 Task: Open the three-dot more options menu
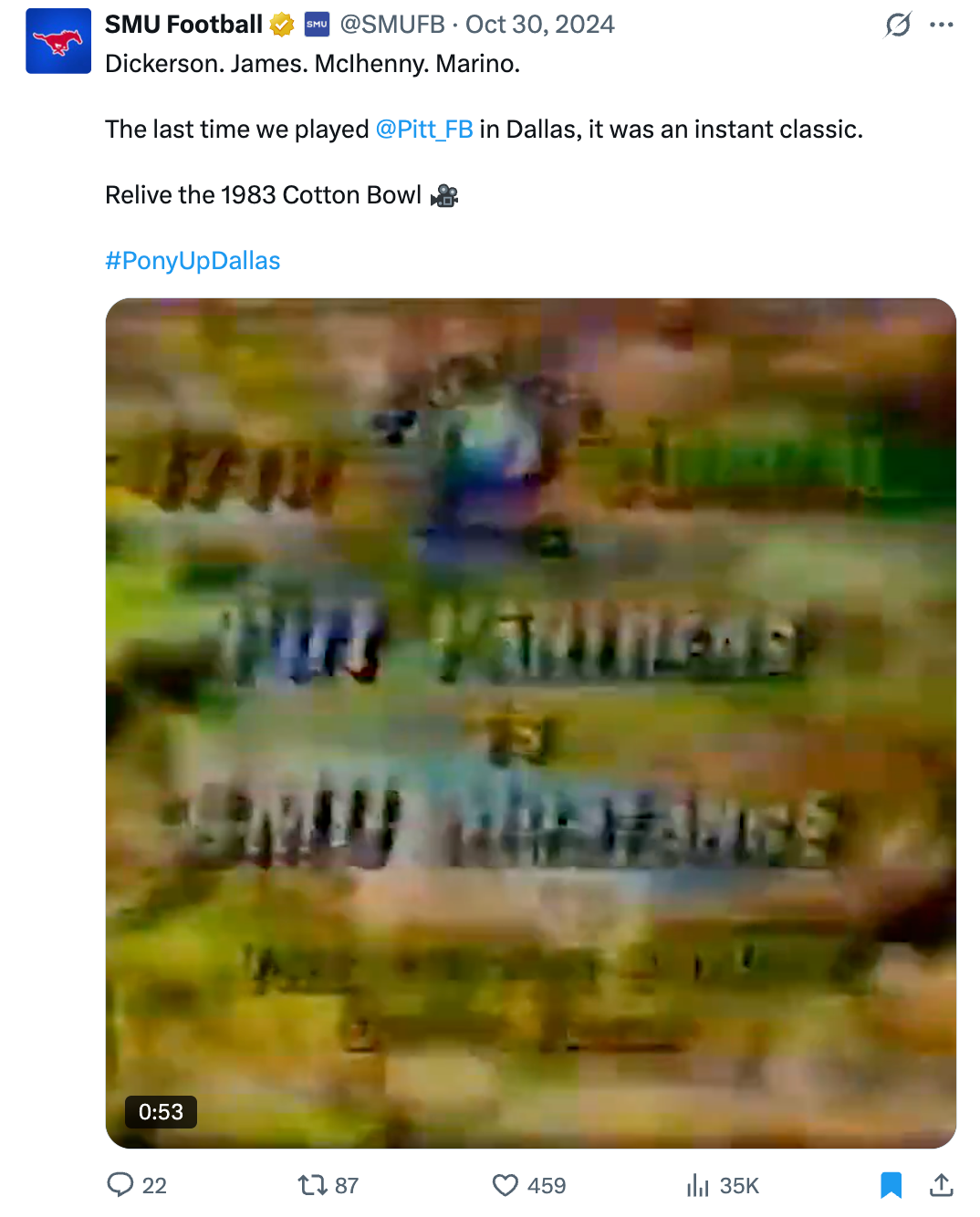[942, 25]
